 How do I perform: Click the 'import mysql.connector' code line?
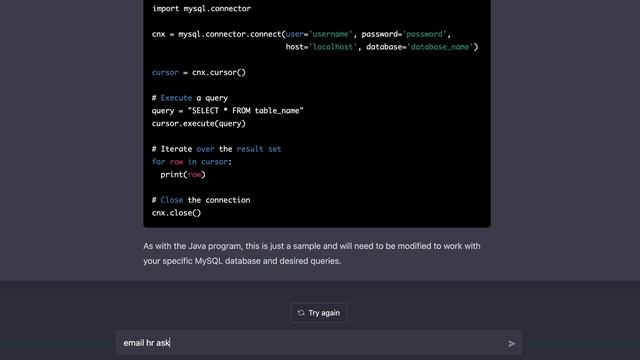[201, 9]
